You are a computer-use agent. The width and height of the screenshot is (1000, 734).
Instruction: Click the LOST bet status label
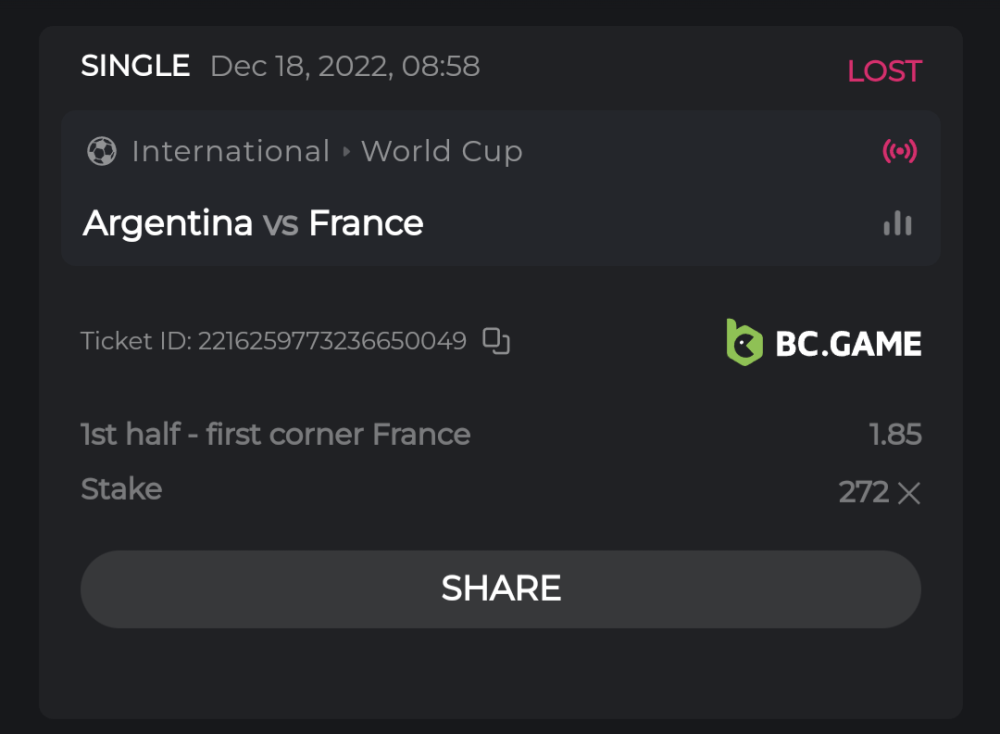pyautogui.click(x=884, y=71)
